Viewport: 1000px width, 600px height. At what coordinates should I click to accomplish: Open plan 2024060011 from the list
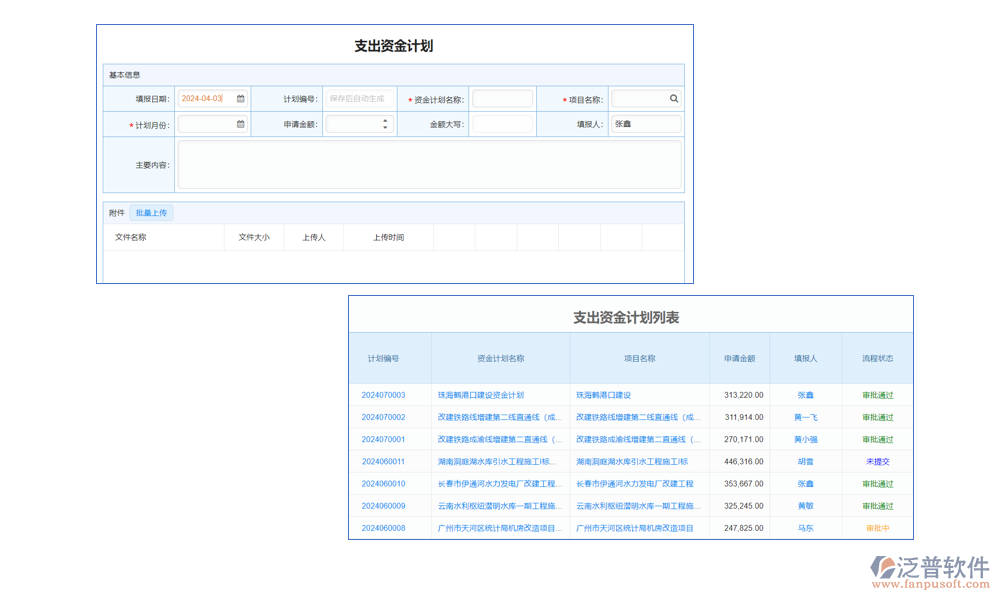click(383, 461)
